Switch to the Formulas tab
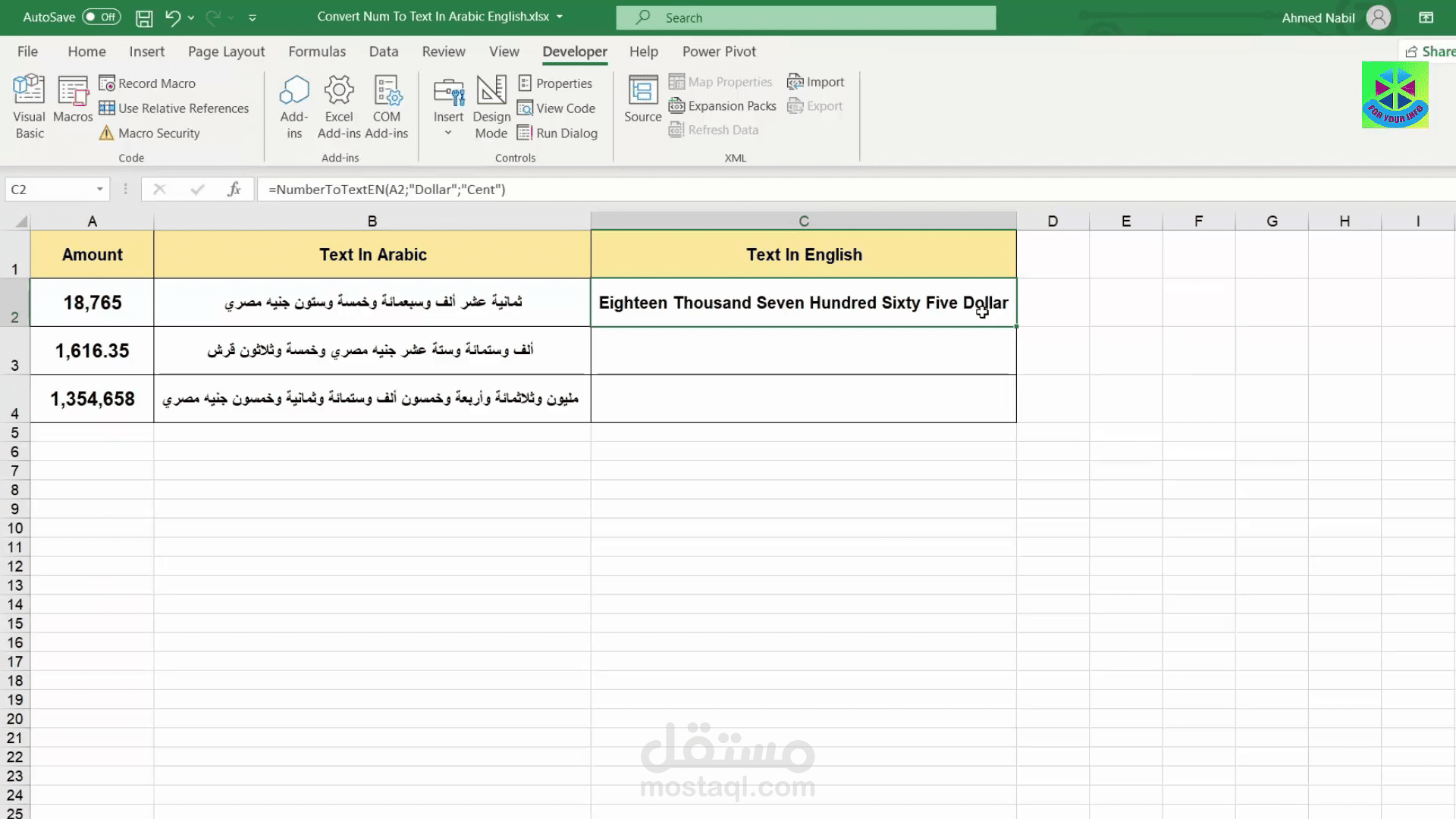The width and height of the screenshot is (1456, 819). click(x=317, y=52)
